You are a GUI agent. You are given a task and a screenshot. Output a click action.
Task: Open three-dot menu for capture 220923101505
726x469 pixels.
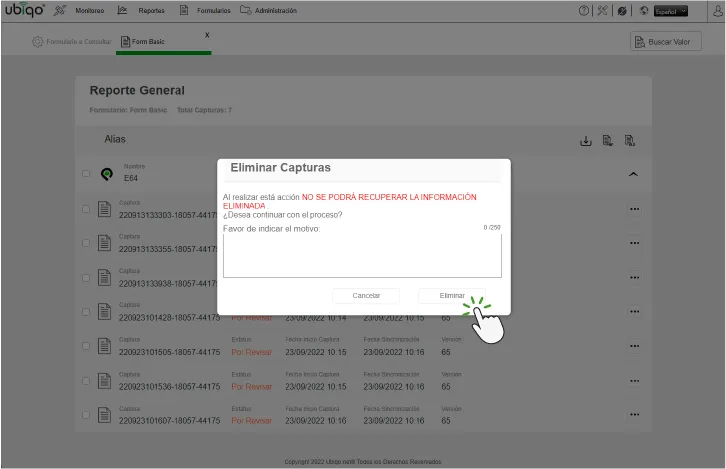pos(635,346)
